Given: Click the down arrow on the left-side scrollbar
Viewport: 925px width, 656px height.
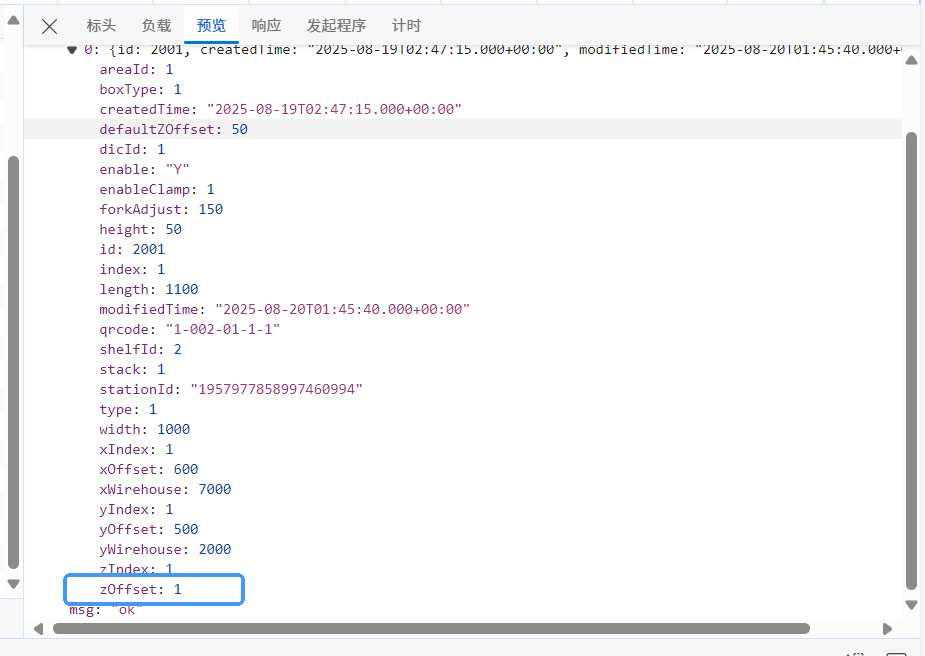Looking at the screenshot, I should 13,583.
